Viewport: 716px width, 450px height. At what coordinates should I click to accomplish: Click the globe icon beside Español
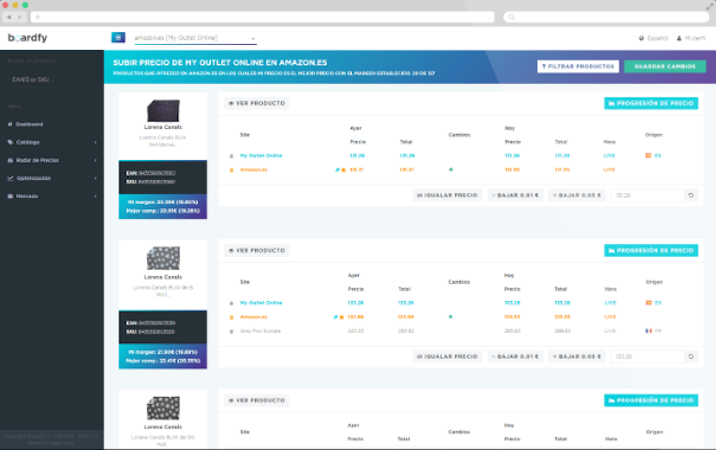click(x=641, y=38)
